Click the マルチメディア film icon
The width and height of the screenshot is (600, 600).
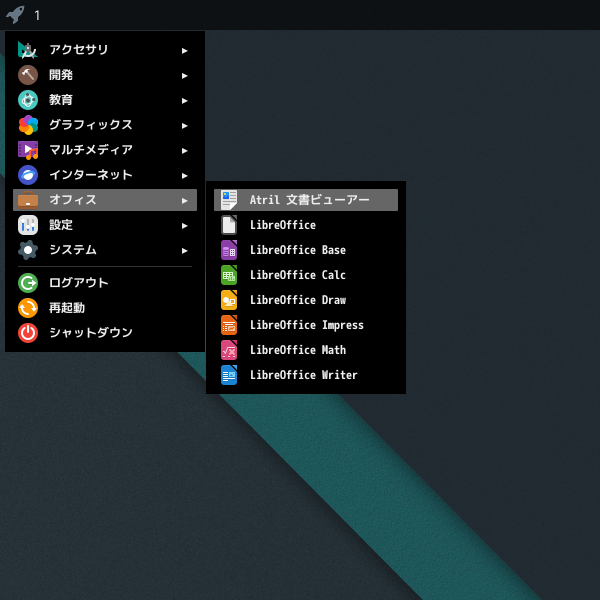pos(28,150)
